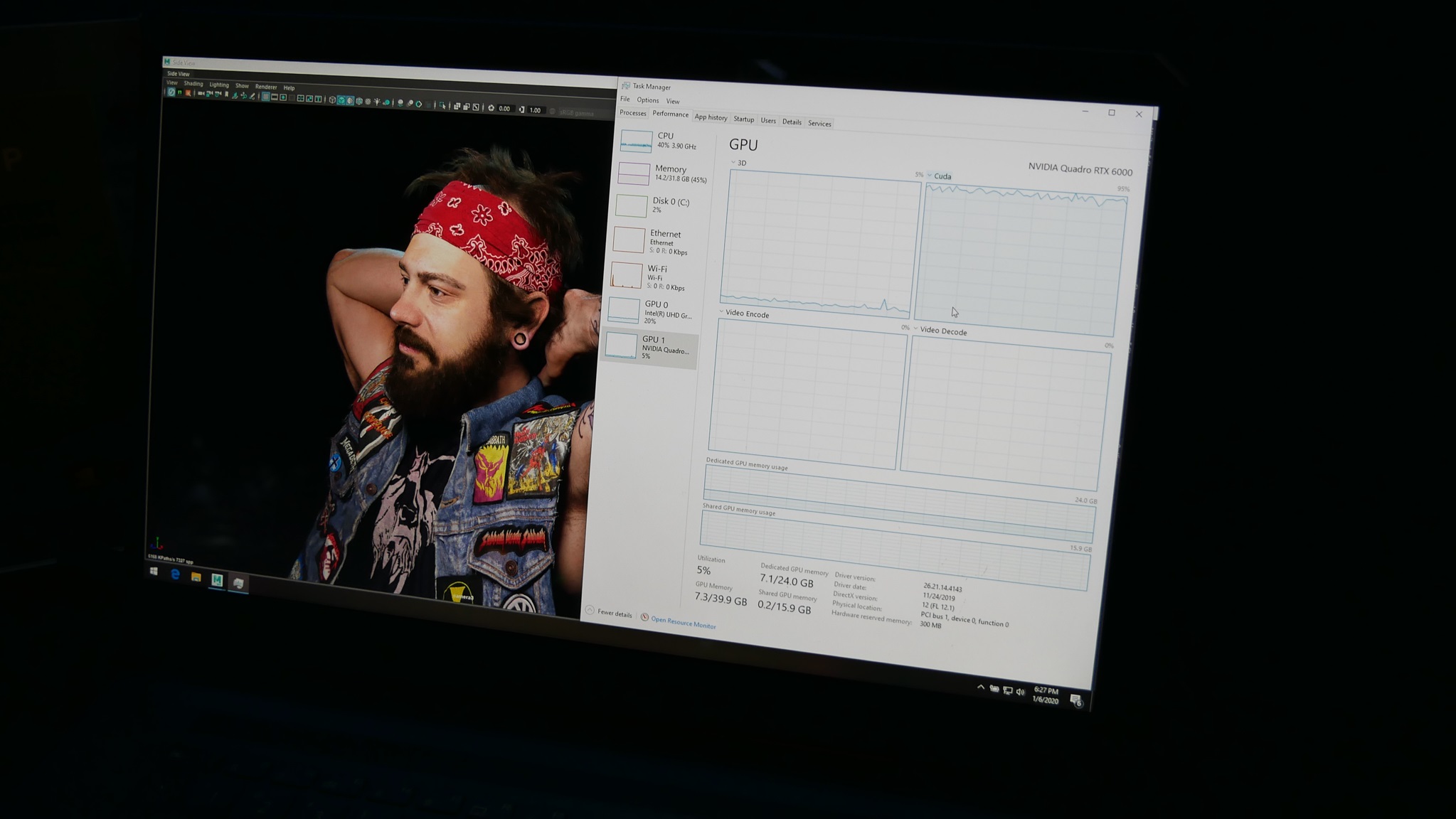Toggle textured display checker icon
The image size is (1456, 819).
tap(368, 102)
